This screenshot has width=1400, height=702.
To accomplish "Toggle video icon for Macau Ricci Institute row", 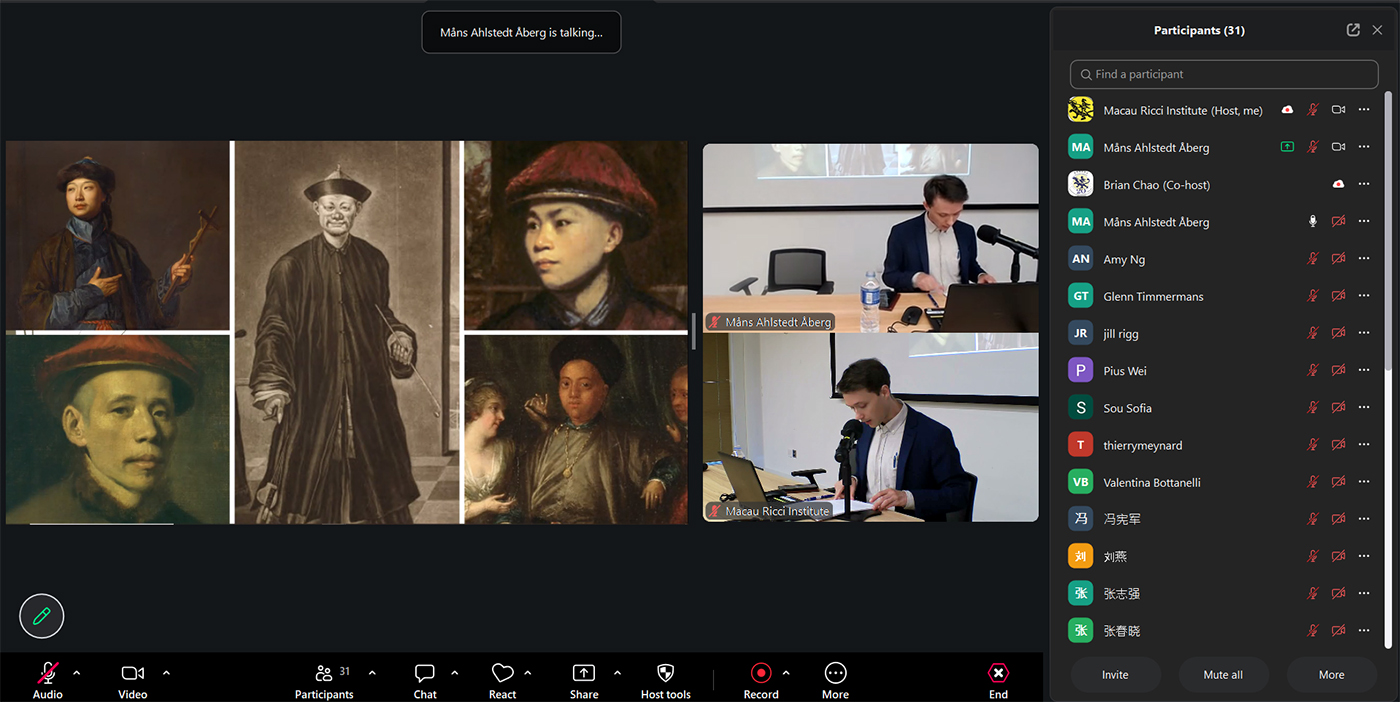I will [1338, 110].
